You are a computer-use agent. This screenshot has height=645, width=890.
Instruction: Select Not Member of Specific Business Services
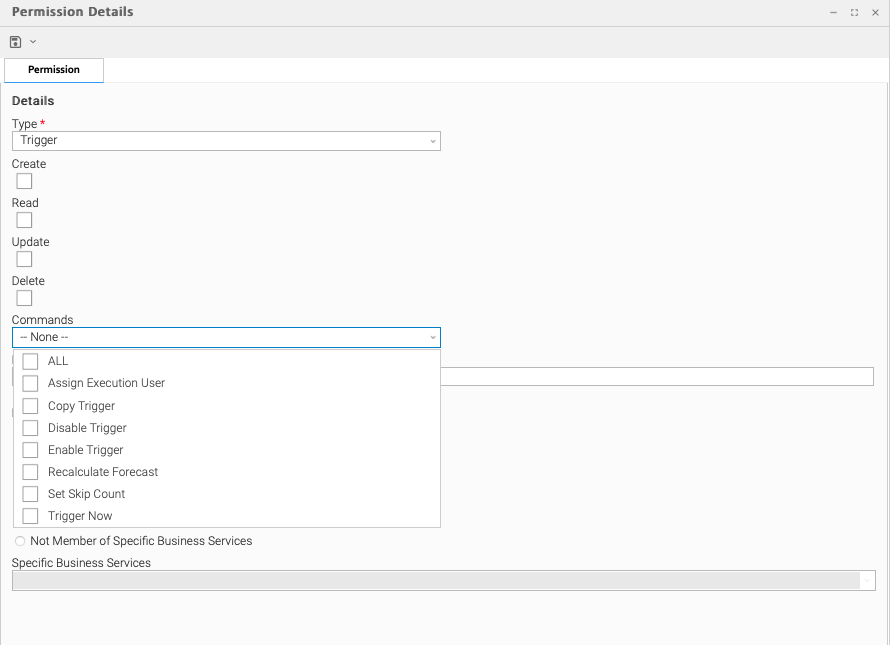[20, 541]
